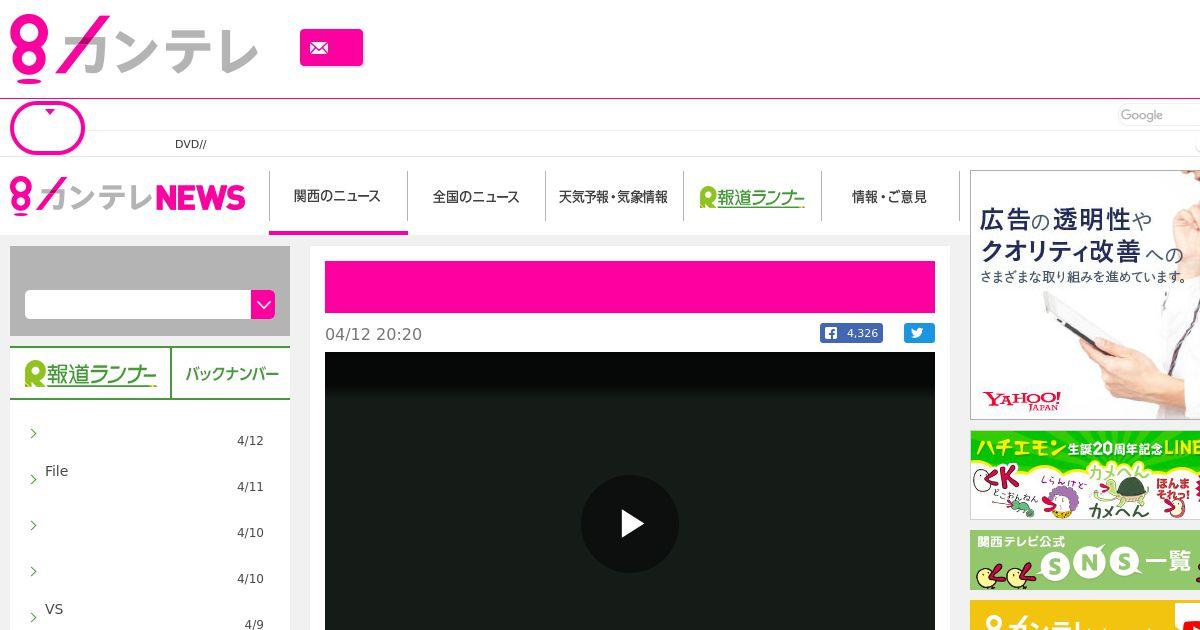This screenshot has height=630, width=1200.
Task: Open the 4/12 backnumber row chevron
Action: [33, 433]
